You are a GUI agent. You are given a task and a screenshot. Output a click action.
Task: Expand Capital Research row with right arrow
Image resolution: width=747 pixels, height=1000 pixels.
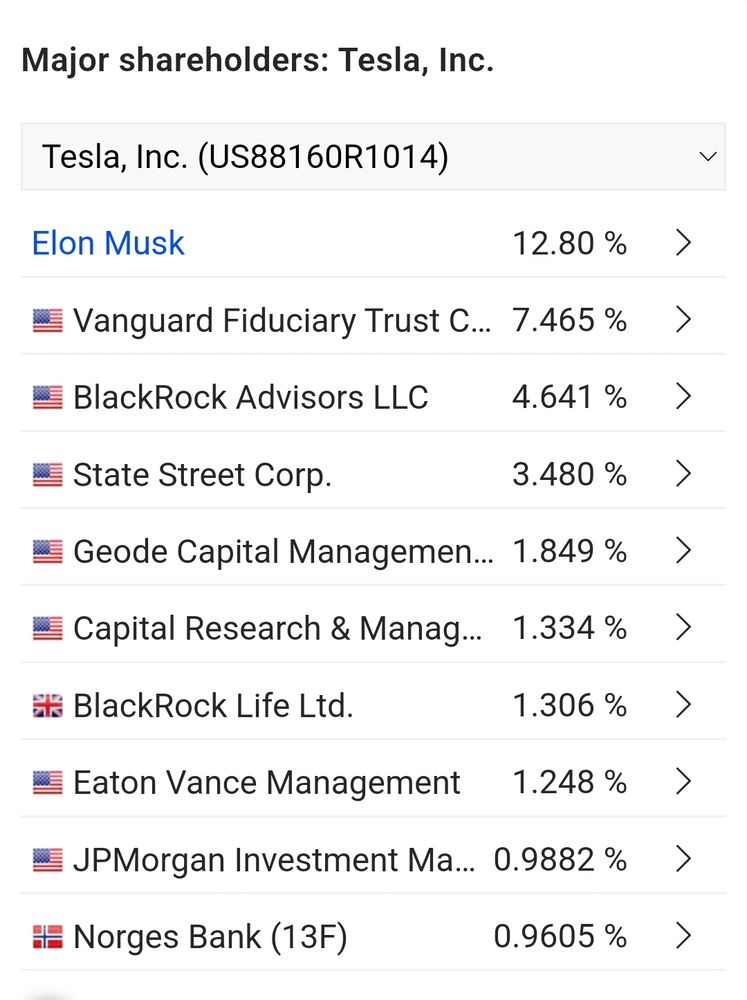click(x=683, y=628)
